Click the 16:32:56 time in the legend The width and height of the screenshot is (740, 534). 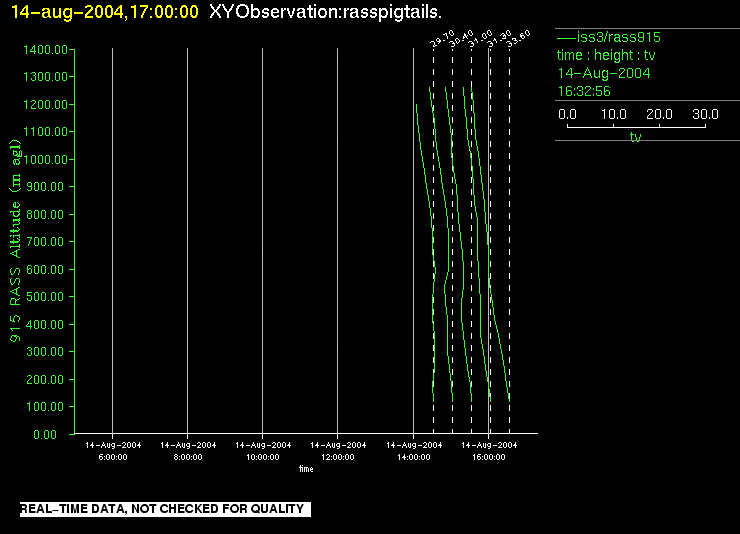point(584,91)
